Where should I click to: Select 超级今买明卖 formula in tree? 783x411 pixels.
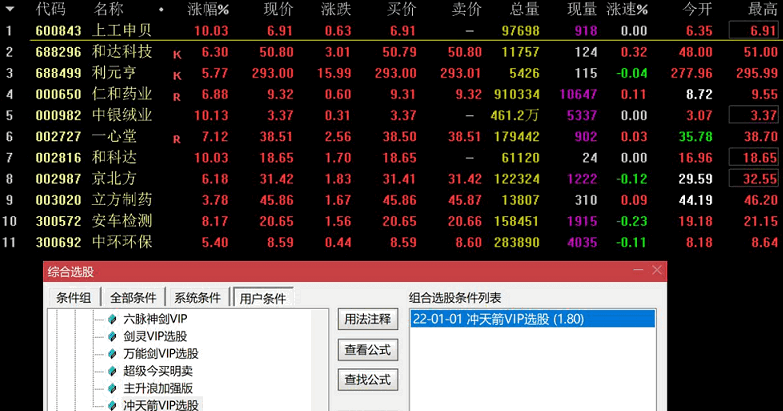[x=158, y=371]
